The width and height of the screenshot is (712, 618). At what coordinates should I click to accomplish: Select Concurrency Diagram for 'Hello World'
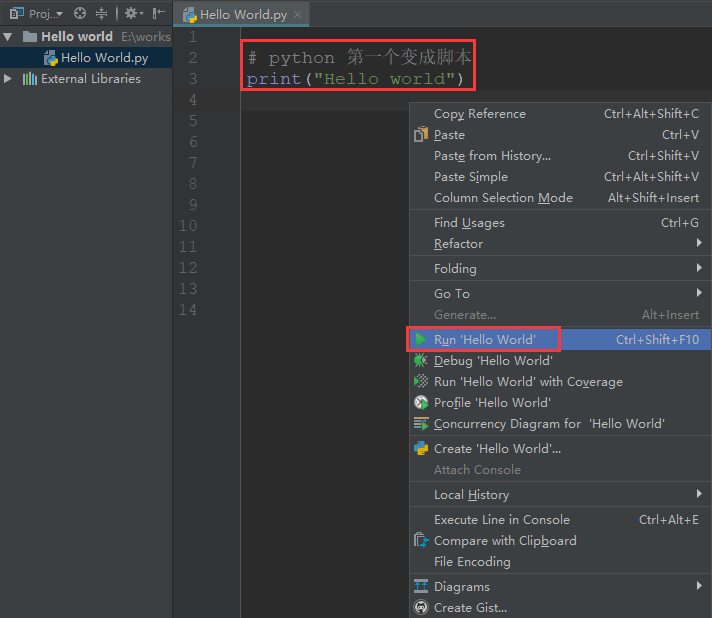pyautogui.click(x=560, y=423)
